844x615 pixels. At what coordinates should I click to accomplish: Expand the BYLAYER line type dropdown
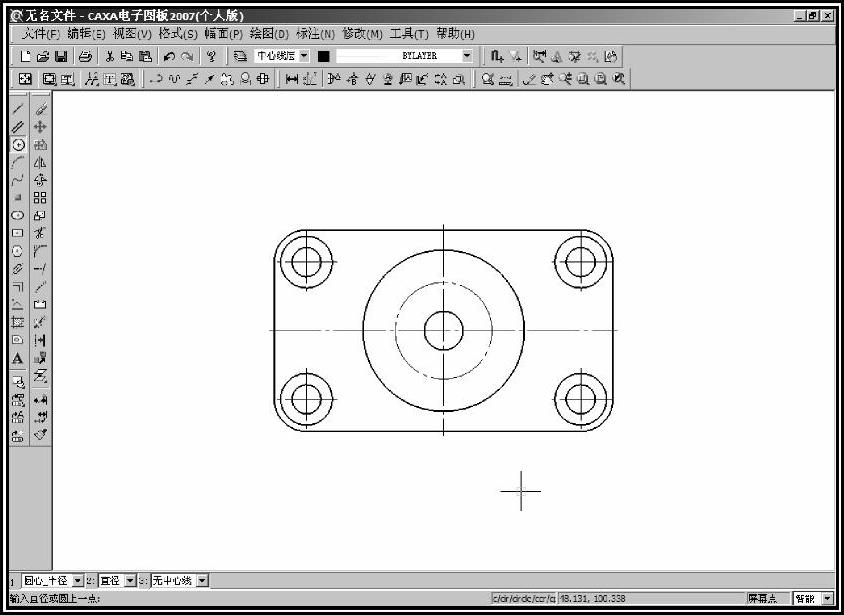[467, 55]
